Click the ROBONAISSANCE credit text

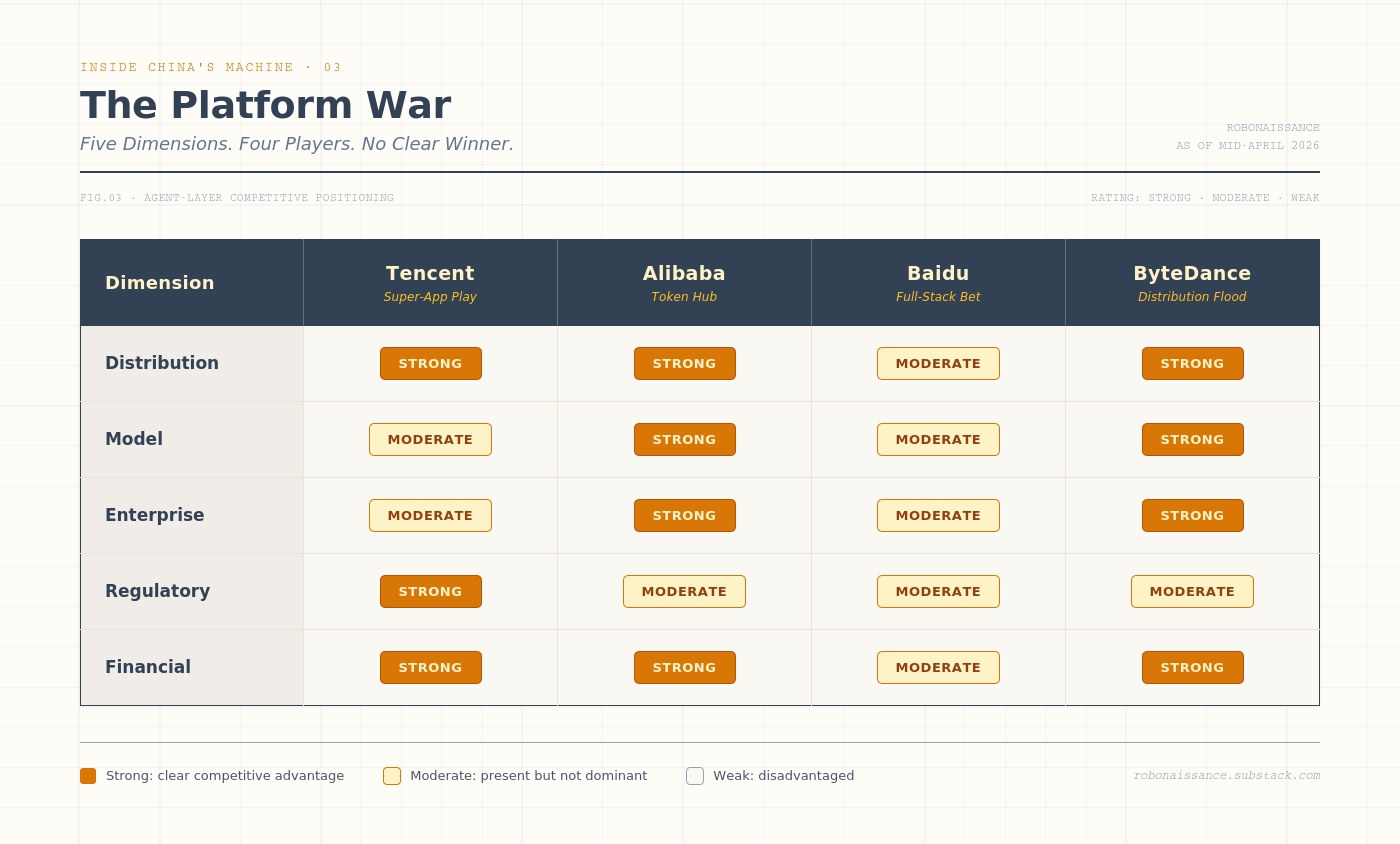pos(1273,128)
